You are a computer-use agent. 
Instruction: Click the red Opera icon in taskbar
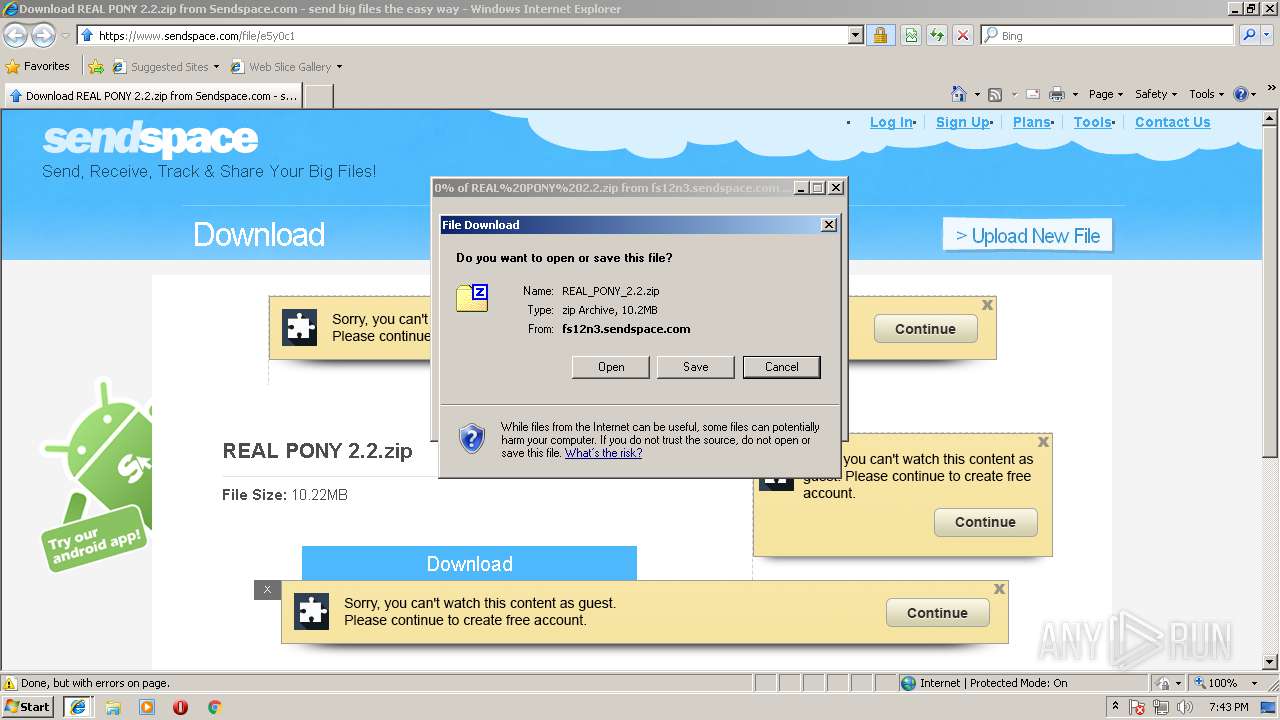(x=181, y=707)
